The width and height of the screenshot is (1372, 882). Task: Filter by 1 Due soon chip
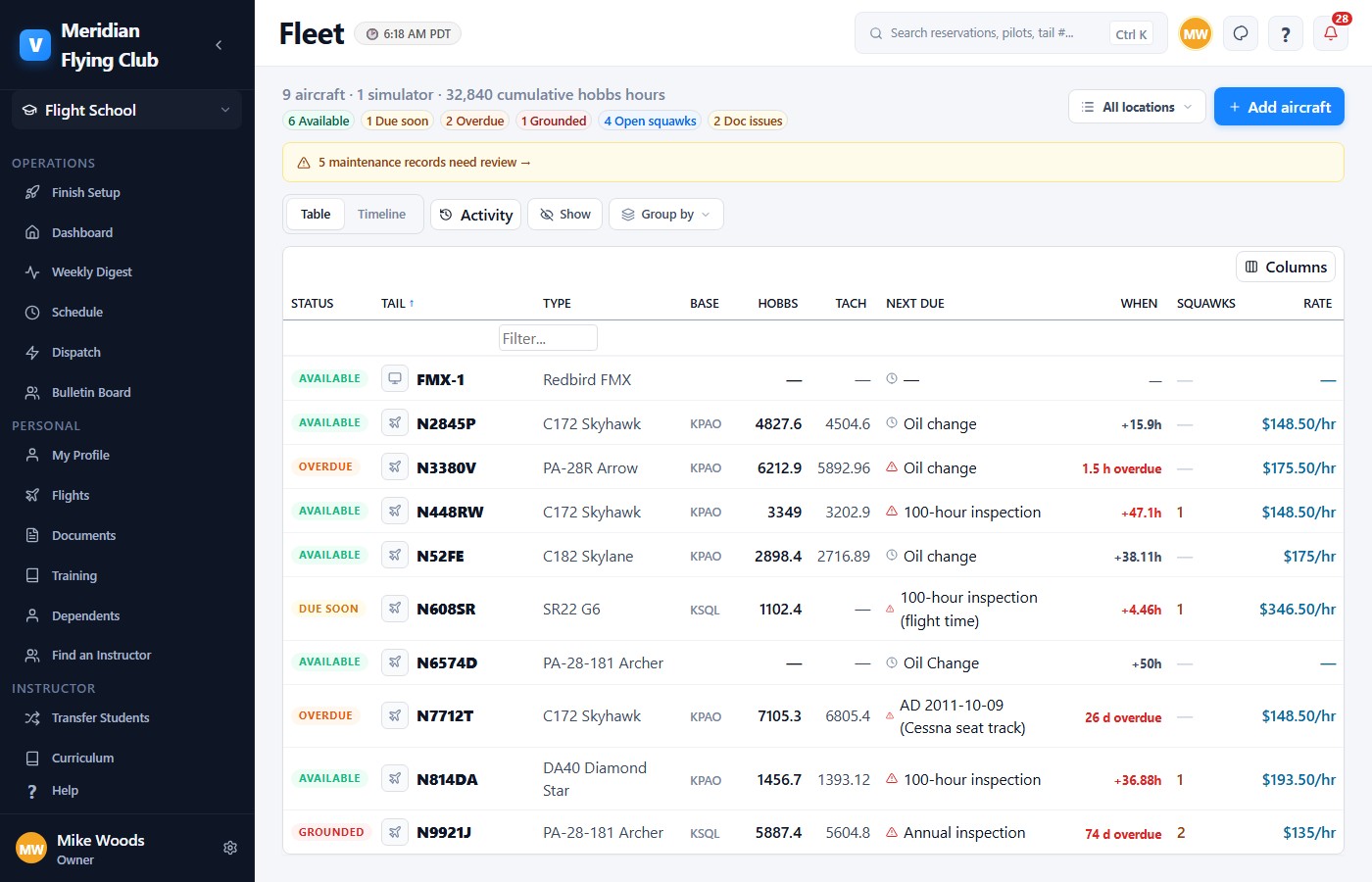[397, 122]
